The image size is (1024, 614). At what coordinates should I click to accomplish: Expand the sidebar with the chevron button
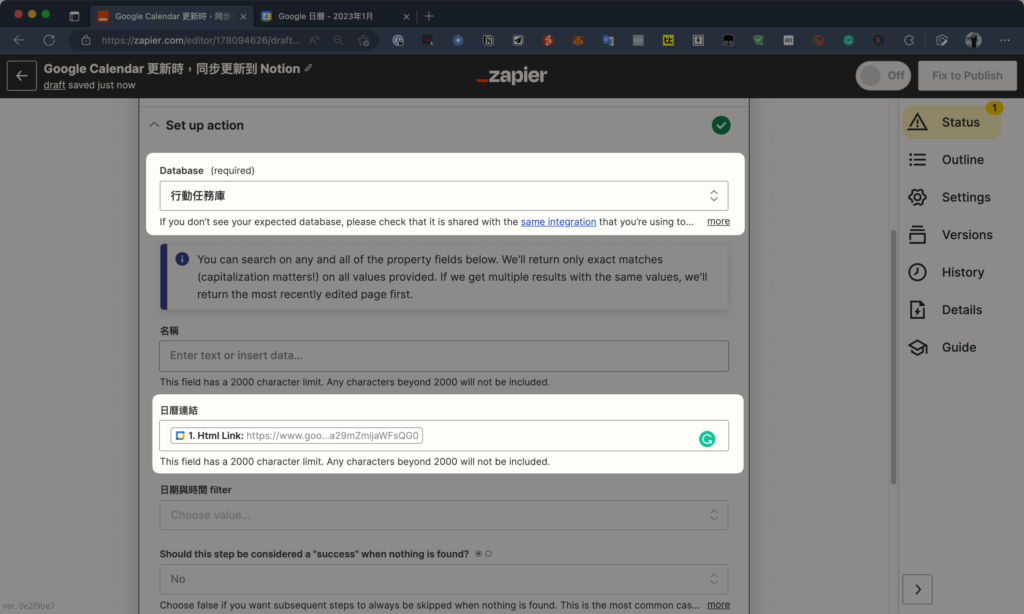click(918, 590)
